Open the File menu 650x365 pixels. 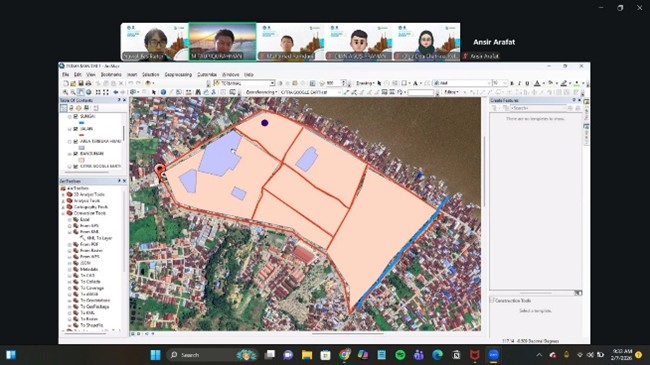pyautogui.click(x=65, y=75)
